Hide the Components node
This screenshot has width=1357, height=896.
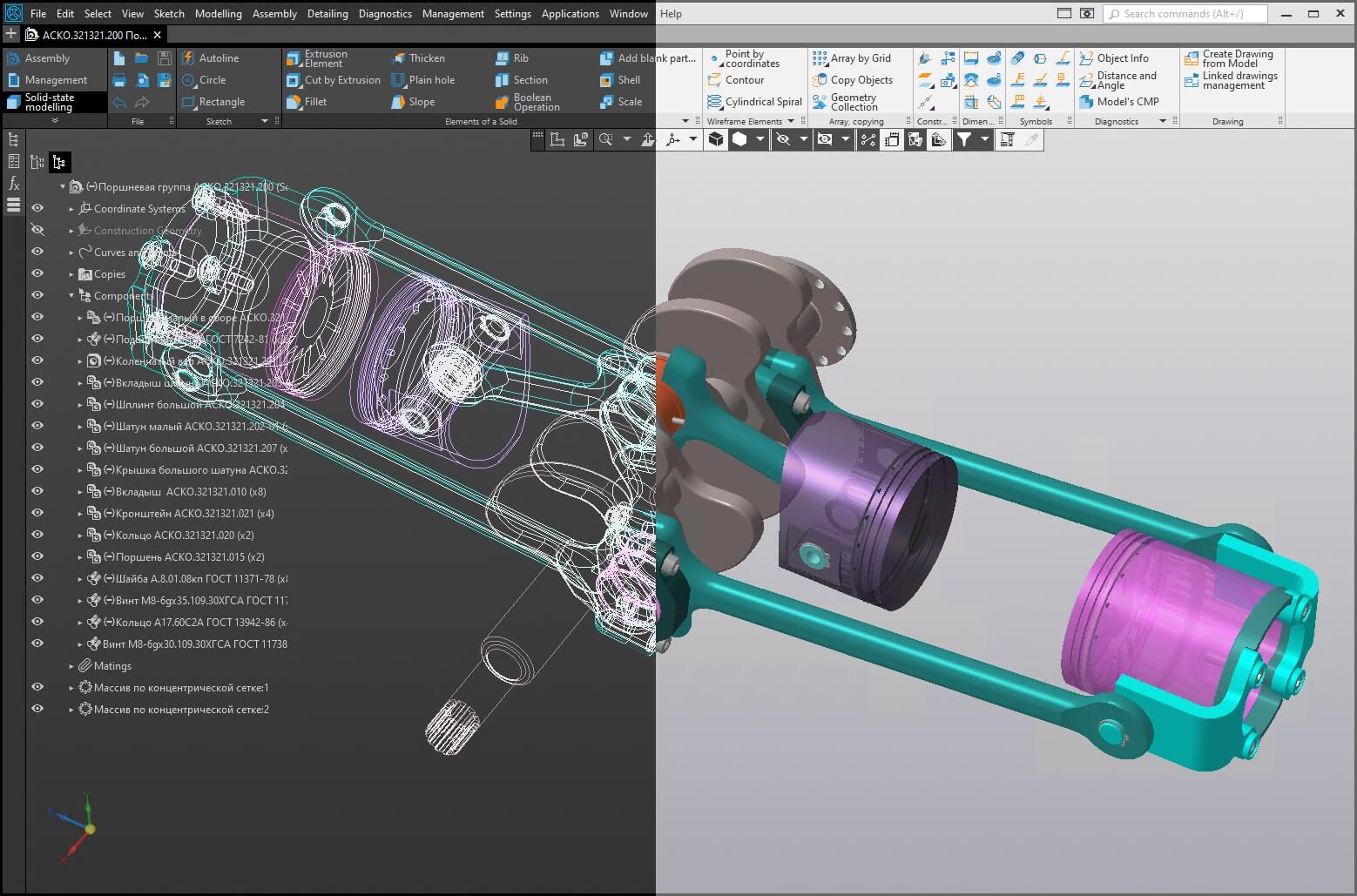[x=37, y=296]
